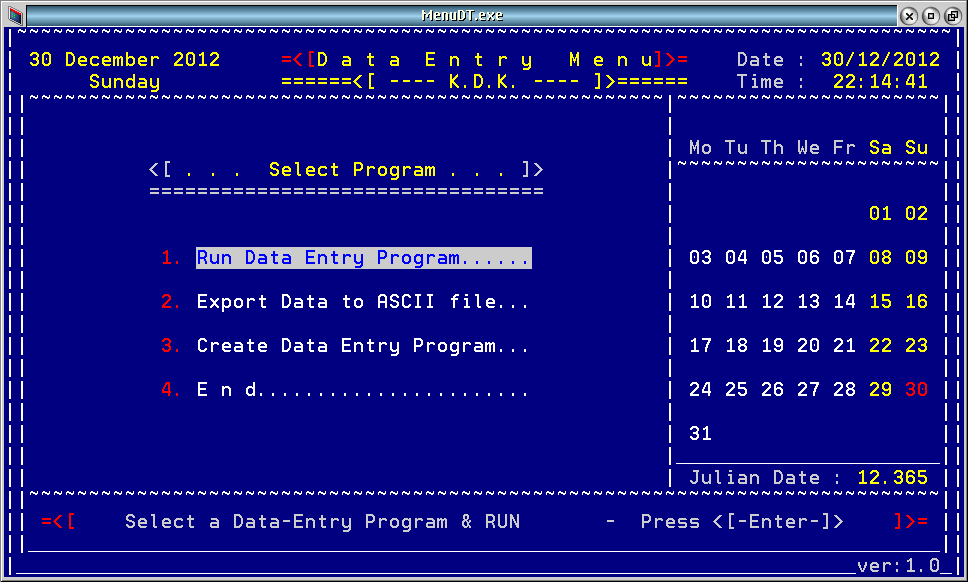Click the Press Enter prompt text
968x582 pixels.
742,522
